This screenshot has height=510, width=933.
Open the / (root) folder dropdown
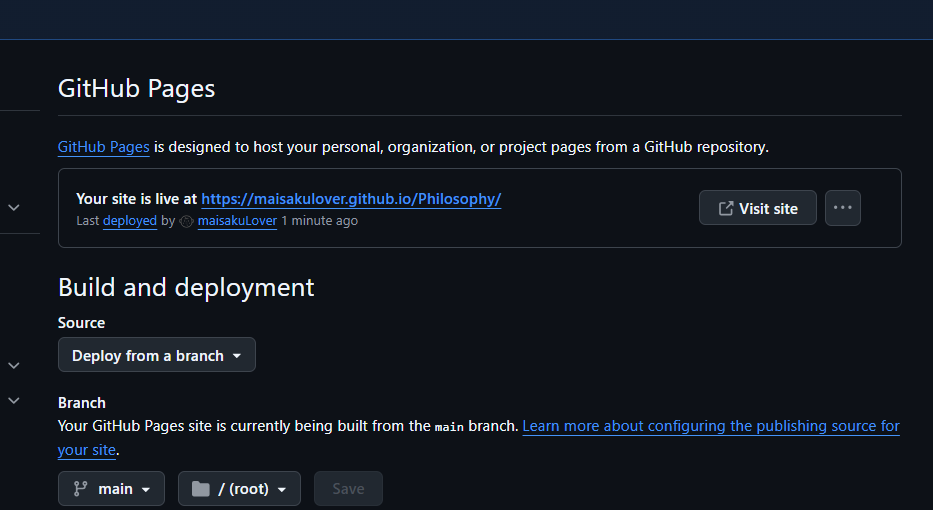[239, 489]
